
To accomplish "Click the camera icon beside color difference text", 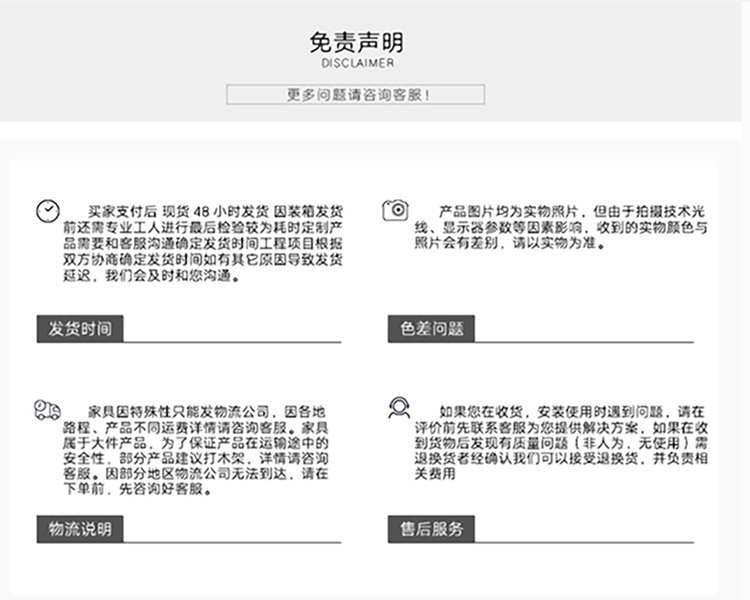I will (395, 210).
